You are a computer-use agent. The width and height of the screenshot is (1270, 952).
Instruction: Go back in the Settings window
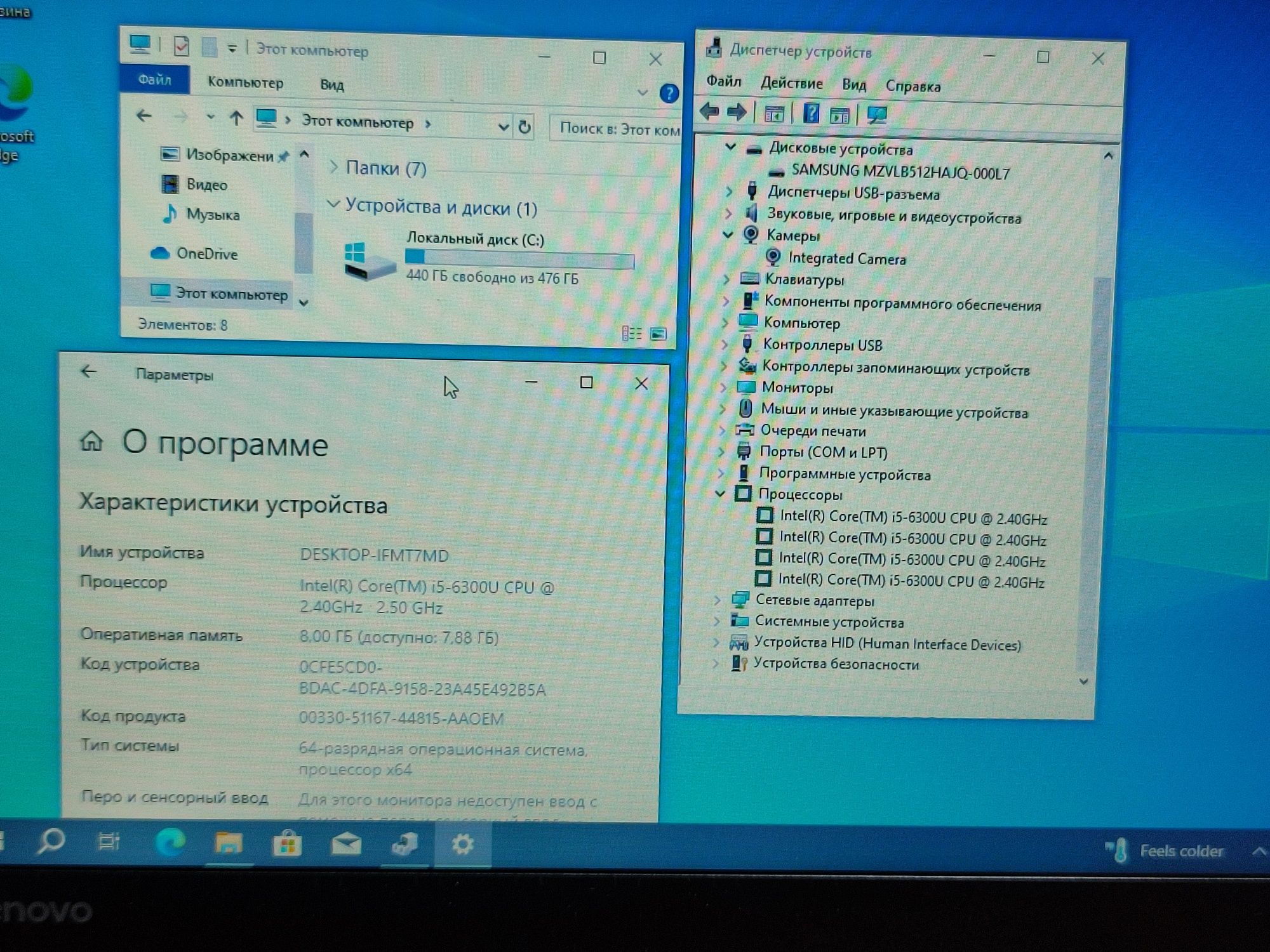click(x=88, y=372)
